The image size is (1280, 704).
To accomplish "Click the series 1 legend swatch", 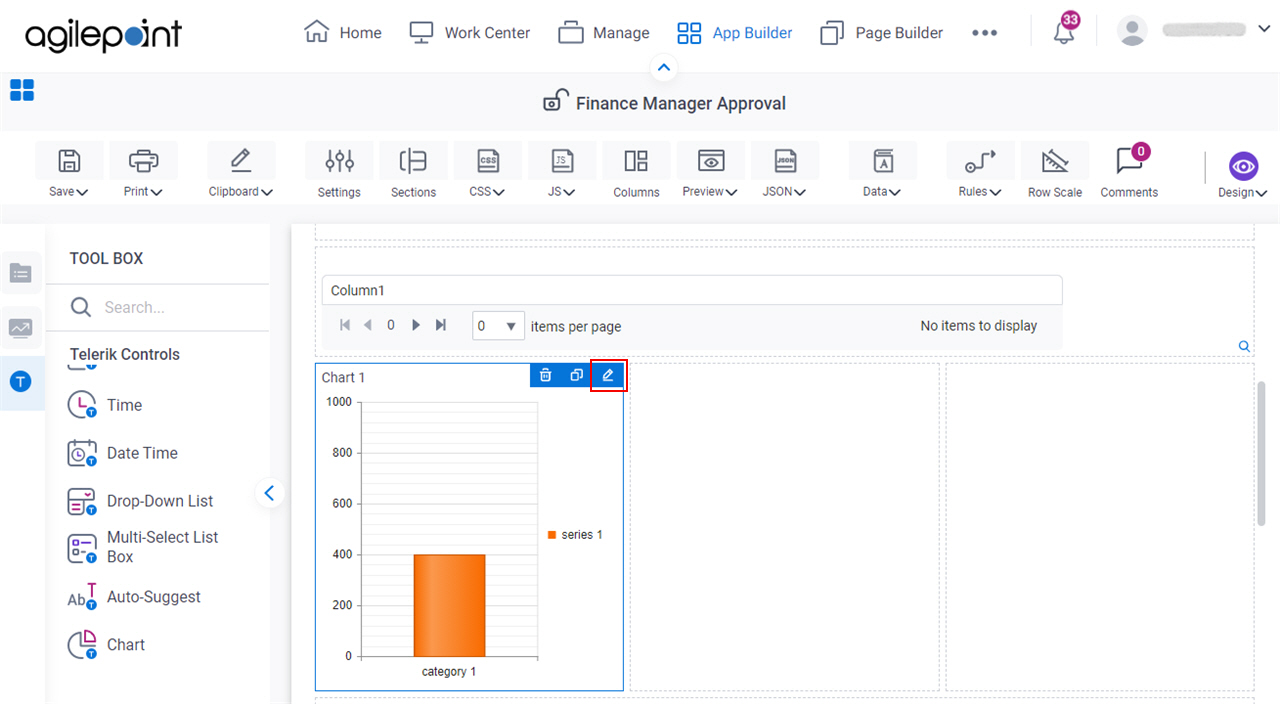I will click(551, 535).
